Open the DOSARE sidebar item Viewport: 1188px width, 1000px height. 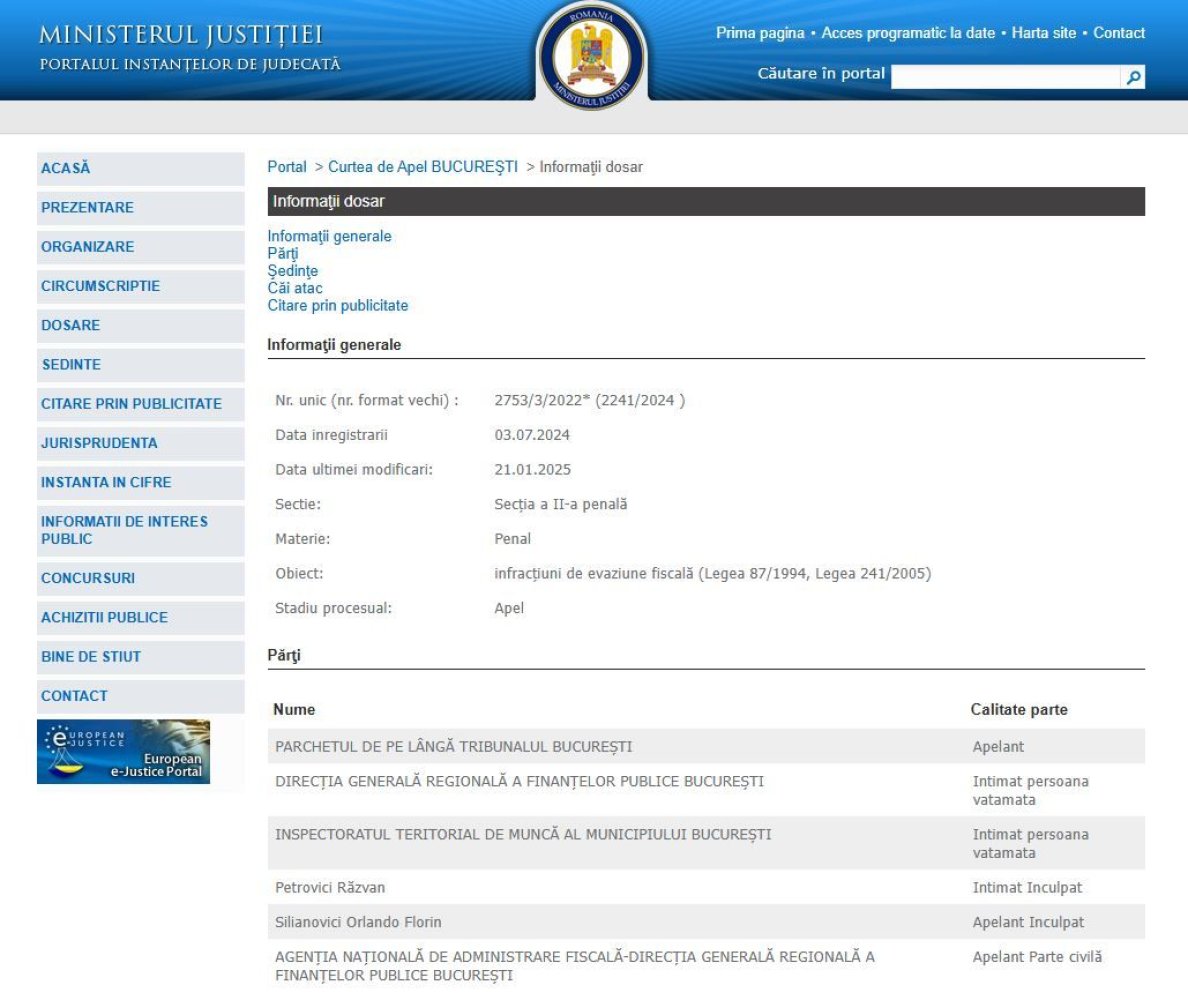click(x=71, y=326)
